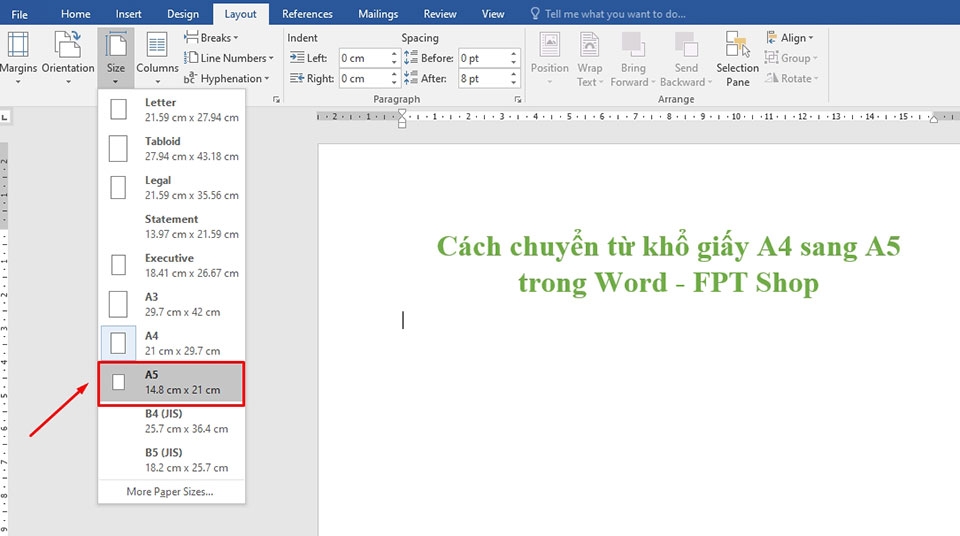This screenshot has width=960, height=536.
Task: Click the Spacing Before icon
Action: click(x=411, y=58)
